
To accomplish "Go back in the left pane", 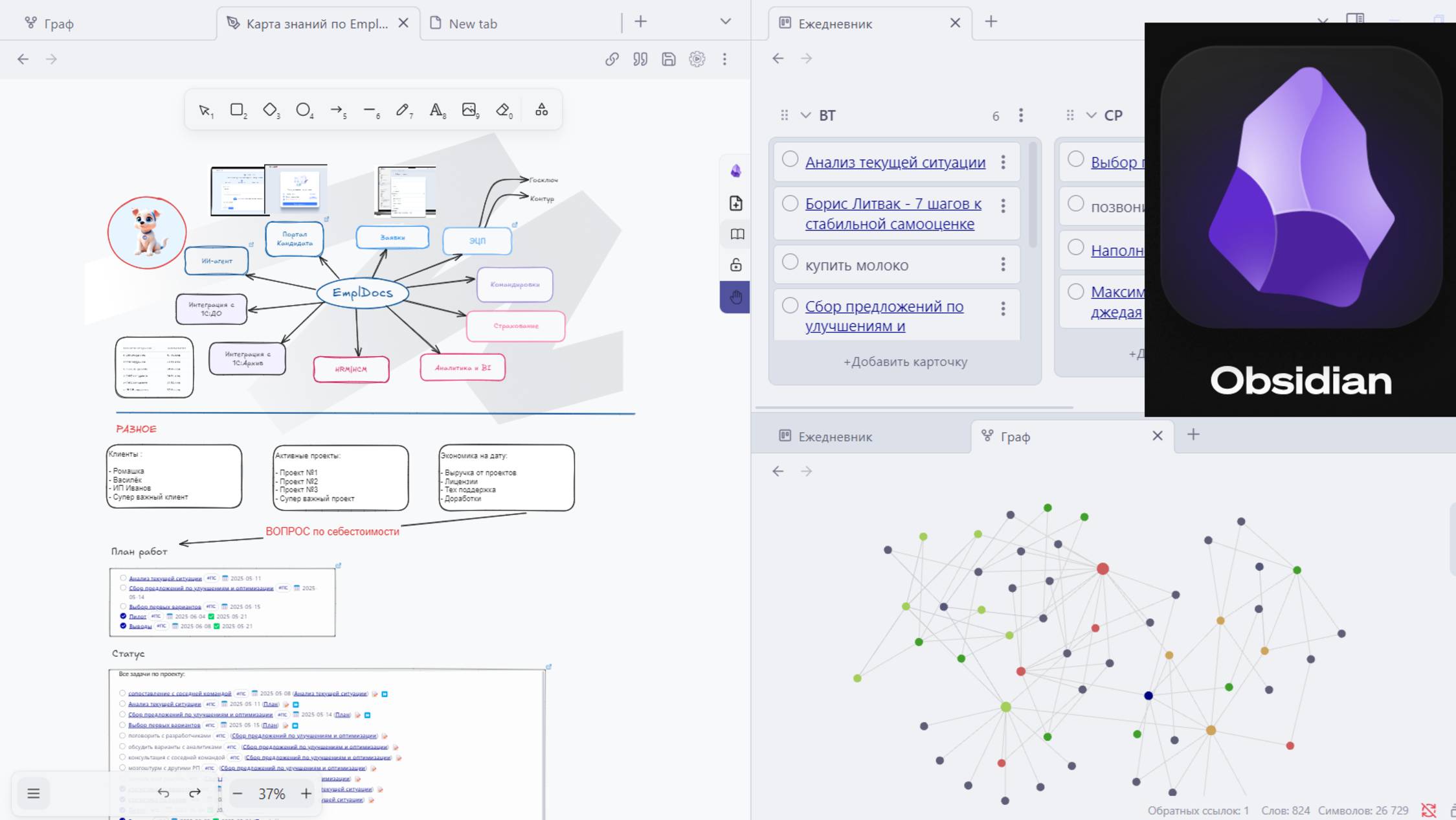I will tap(23, 59).
